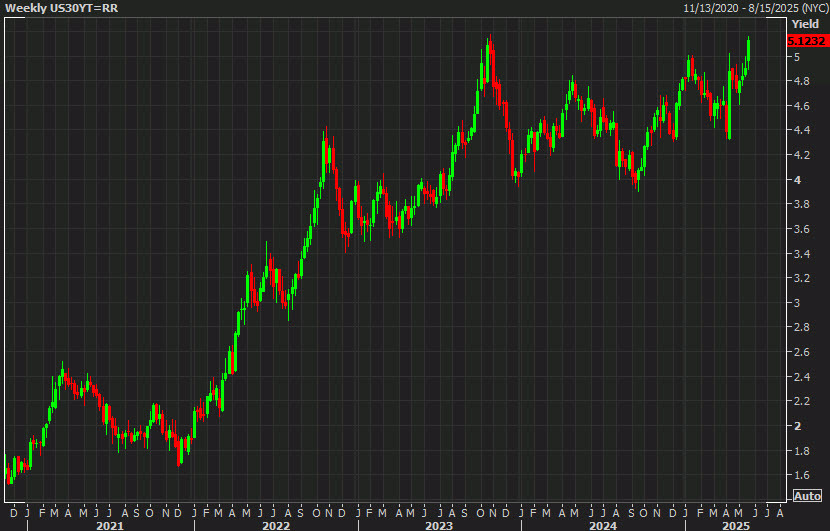
Task: Select the 2.6 yield axis label
Action: [801, 352]
